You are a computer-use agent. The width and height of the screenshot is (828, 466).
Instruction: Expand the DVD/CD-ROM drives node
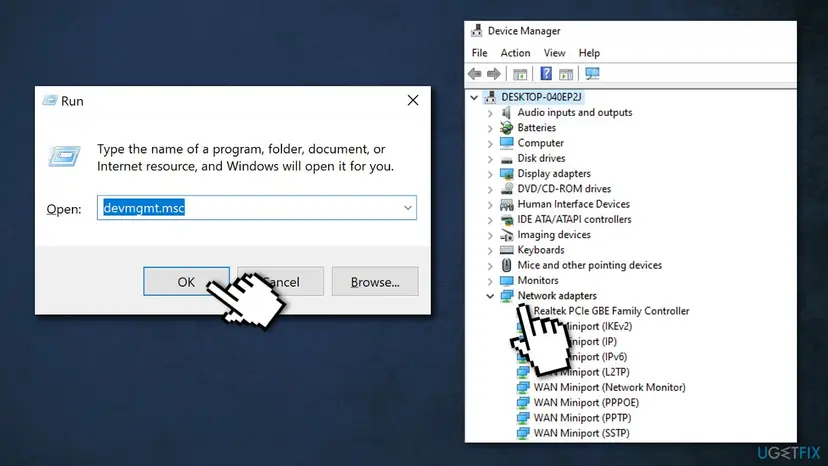490,190
